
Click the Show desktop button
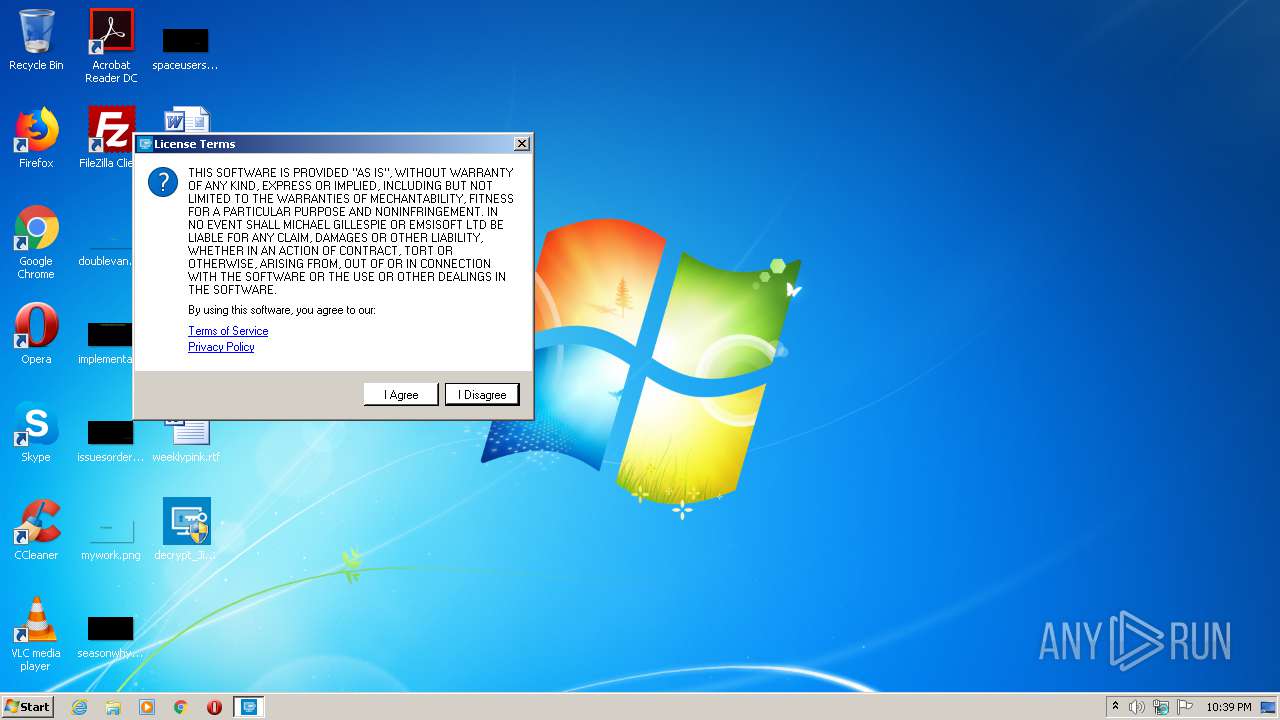point(1269,707)
